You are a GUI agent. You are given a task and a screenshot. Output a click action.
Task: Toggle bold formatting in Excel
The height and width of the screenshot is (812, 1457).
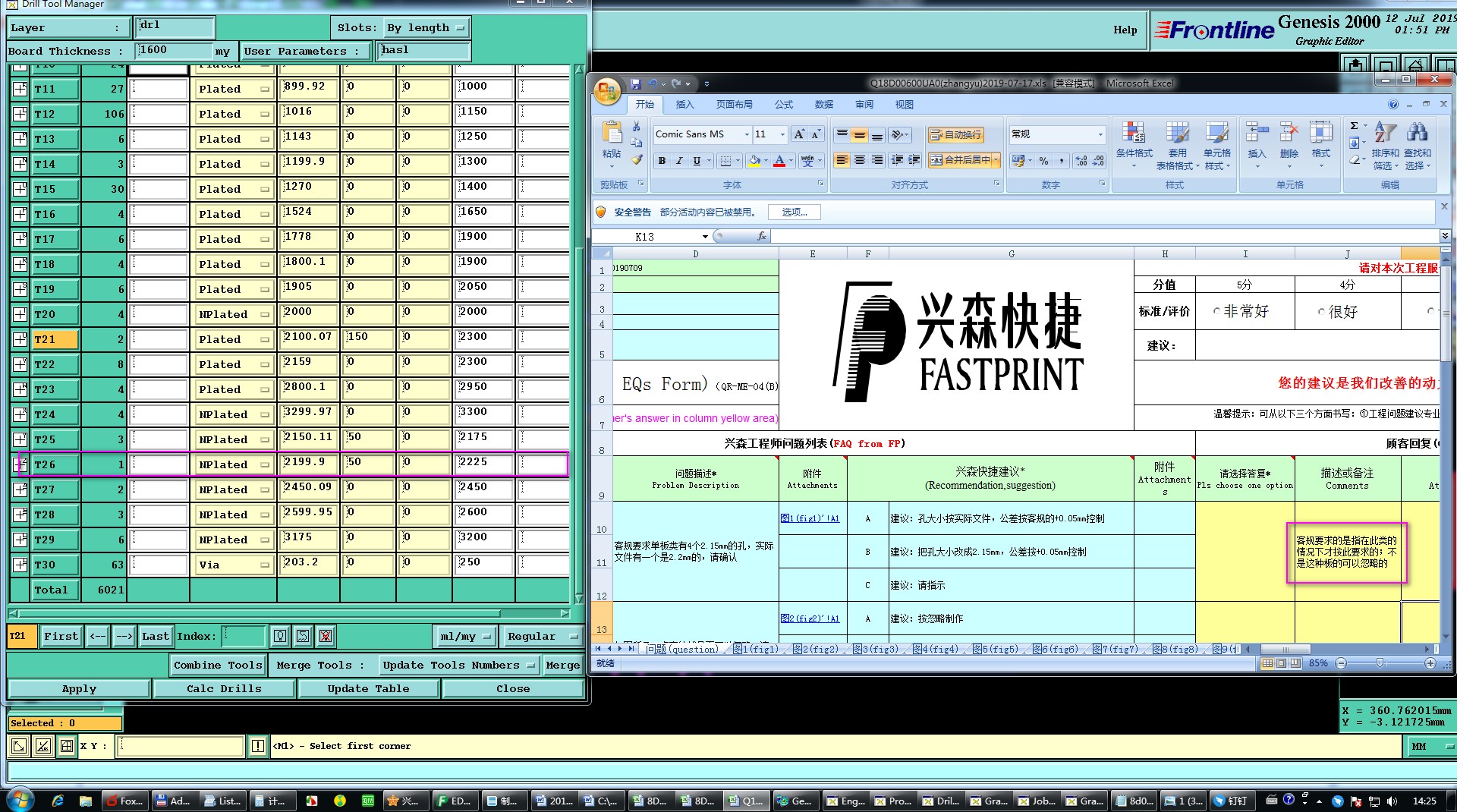tap(662, 160)
